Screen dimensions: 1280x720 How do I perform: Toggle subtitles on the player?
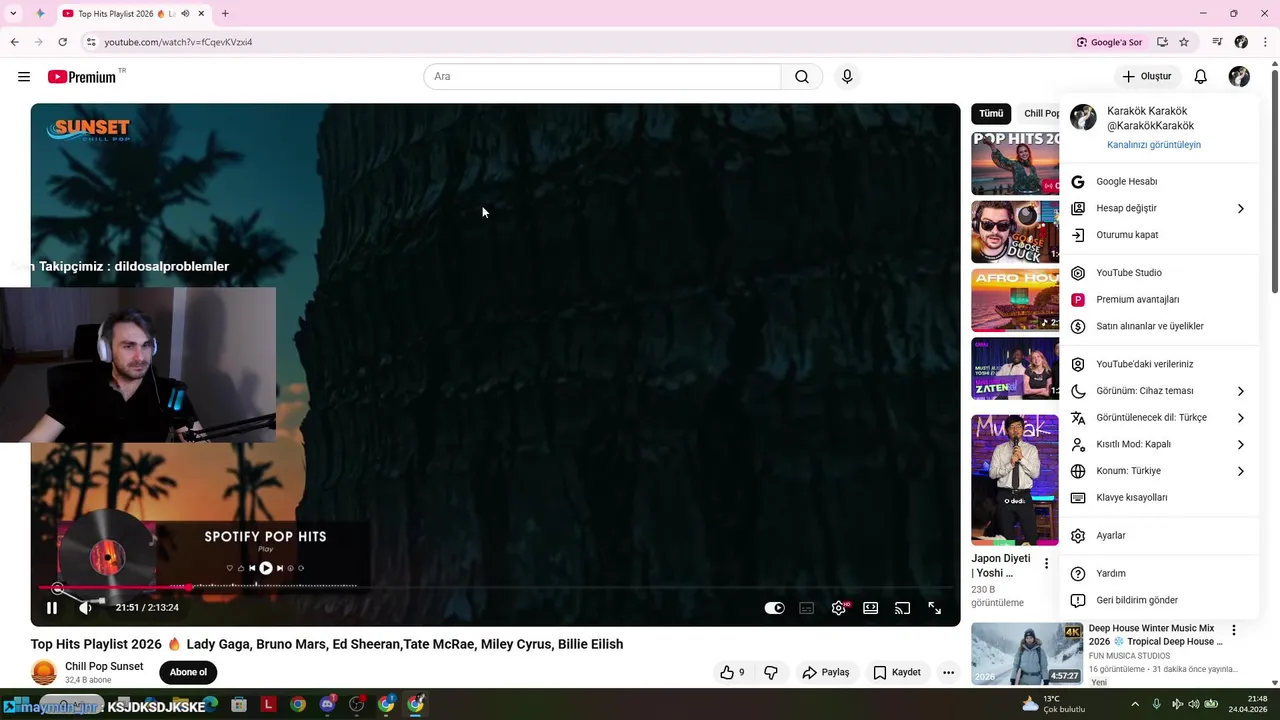point(807,608)
